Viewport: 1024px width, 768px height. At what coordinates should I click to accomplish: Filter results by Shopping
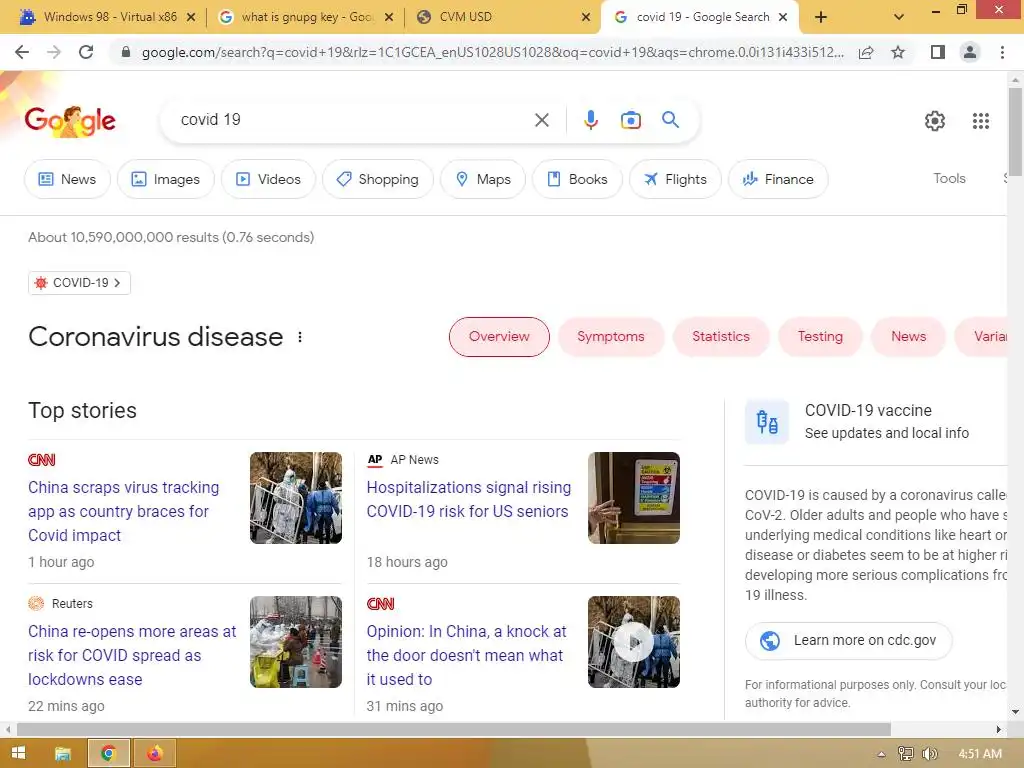click(x=377, y=179)
